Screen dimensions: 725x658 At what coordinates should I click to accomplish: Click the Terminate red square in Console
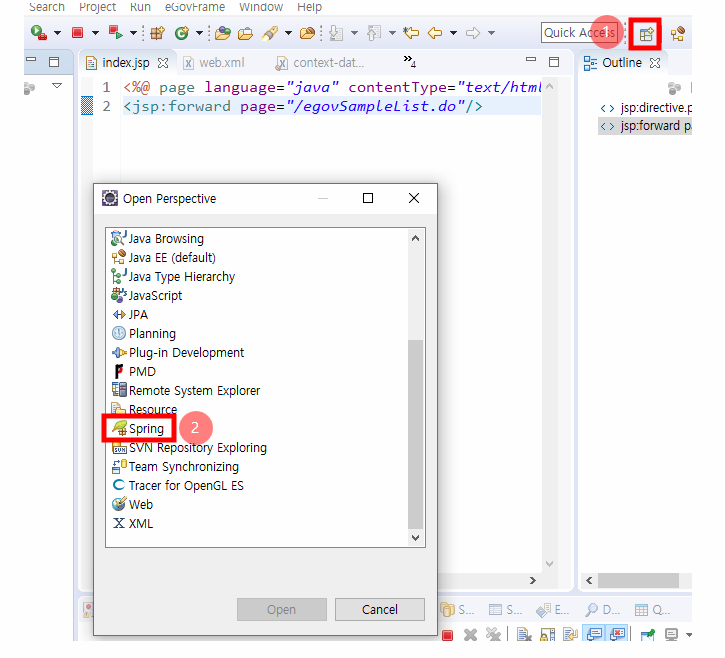tap(447, 635)
